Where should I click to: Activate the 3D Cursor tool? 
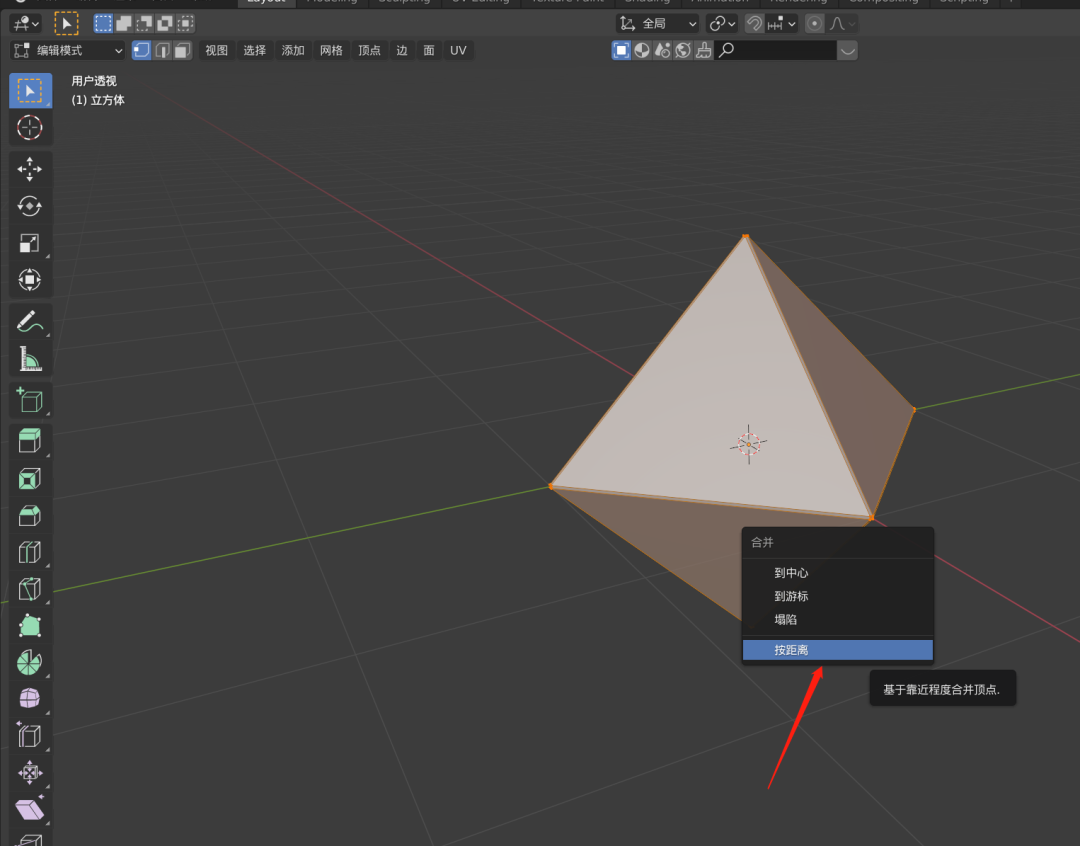[x=30, y=127]
